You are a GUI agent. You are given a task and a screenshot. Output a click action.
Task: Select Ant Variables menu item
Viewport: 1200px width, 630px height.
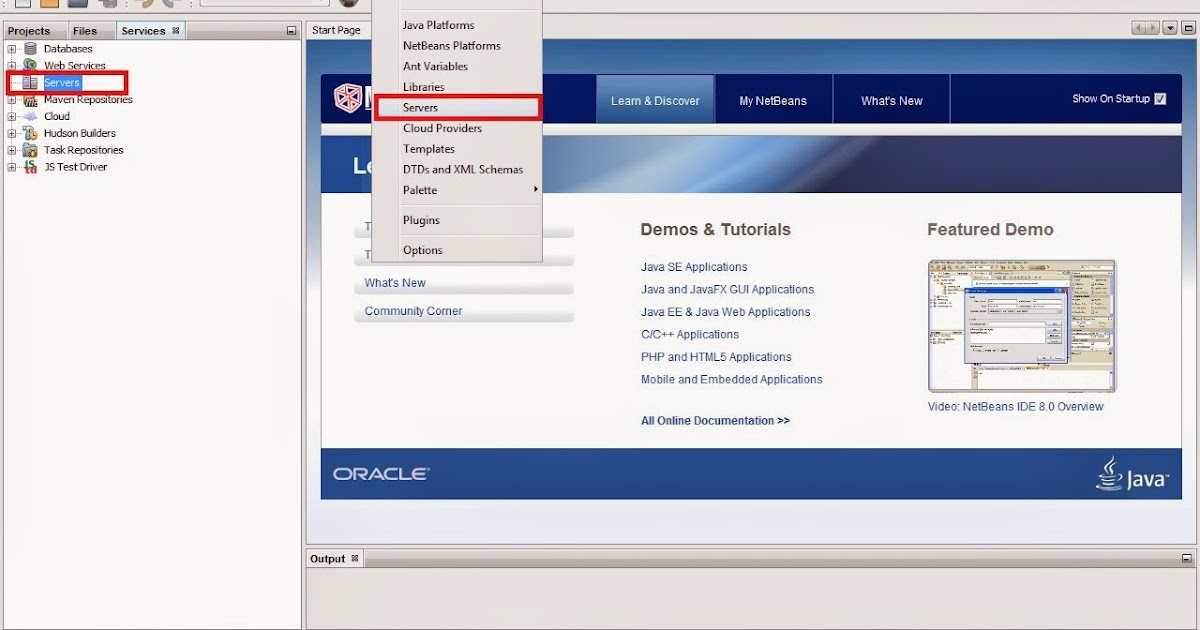pyautogui.click(x=457, y=66)
